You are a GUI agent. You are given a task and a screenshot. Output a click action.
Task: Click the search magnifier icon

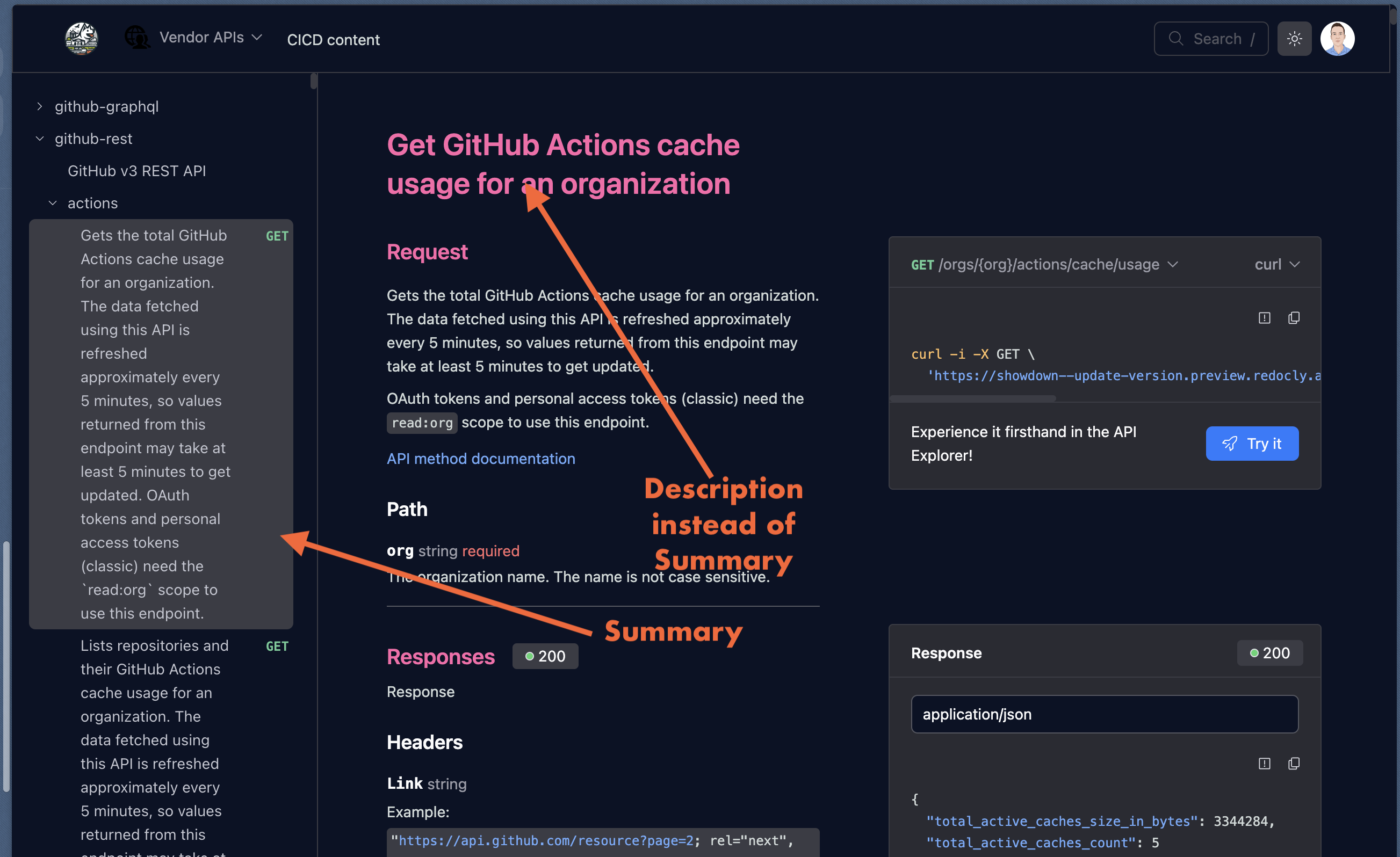[x=1175, y=38]
